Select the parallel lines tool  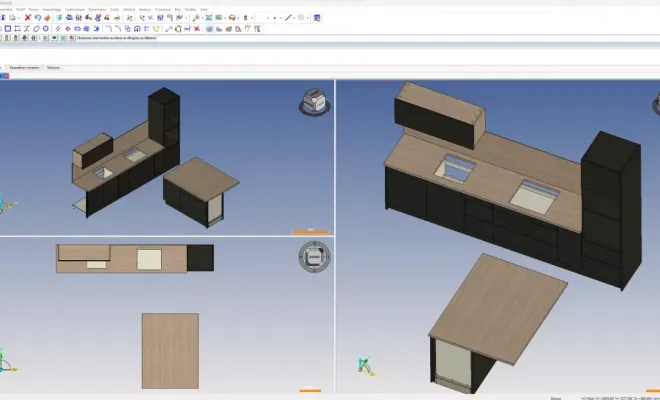pyautogui.click(x=58, y=29)
